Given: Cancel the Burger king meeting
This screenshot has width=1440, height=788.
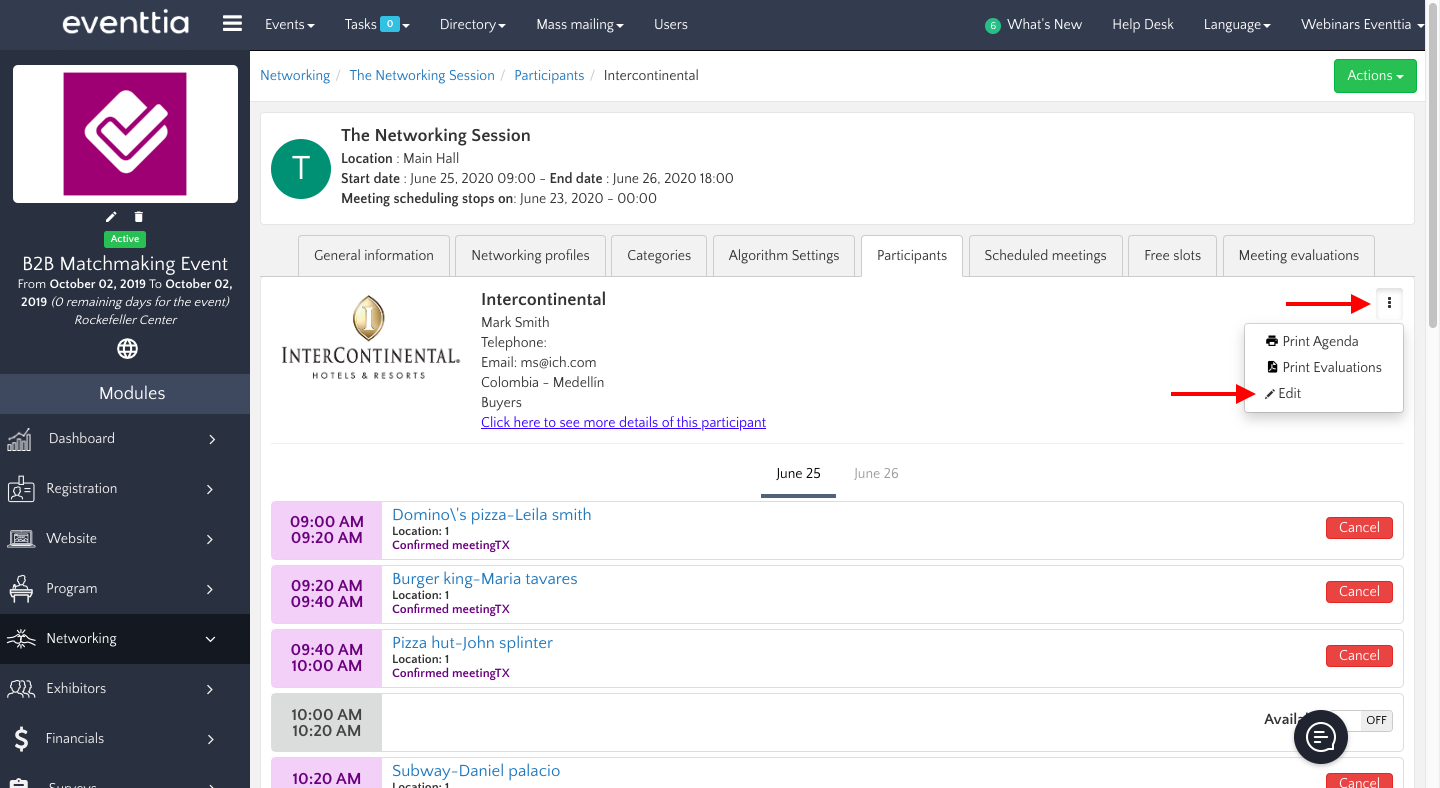Looking at the screenshot, I should tap(1359, 591).
